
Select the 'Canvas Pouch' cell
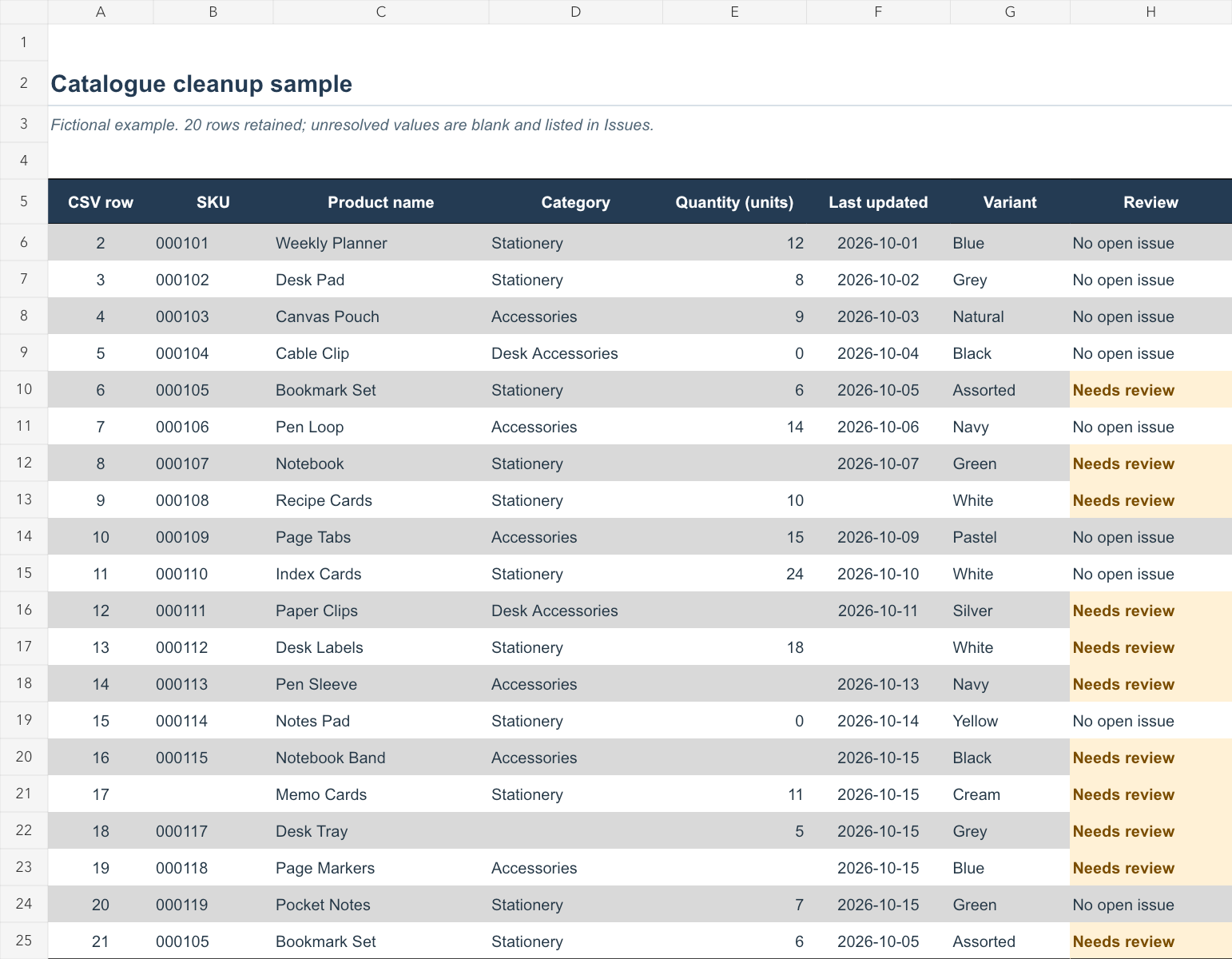(x=381, y=316)
